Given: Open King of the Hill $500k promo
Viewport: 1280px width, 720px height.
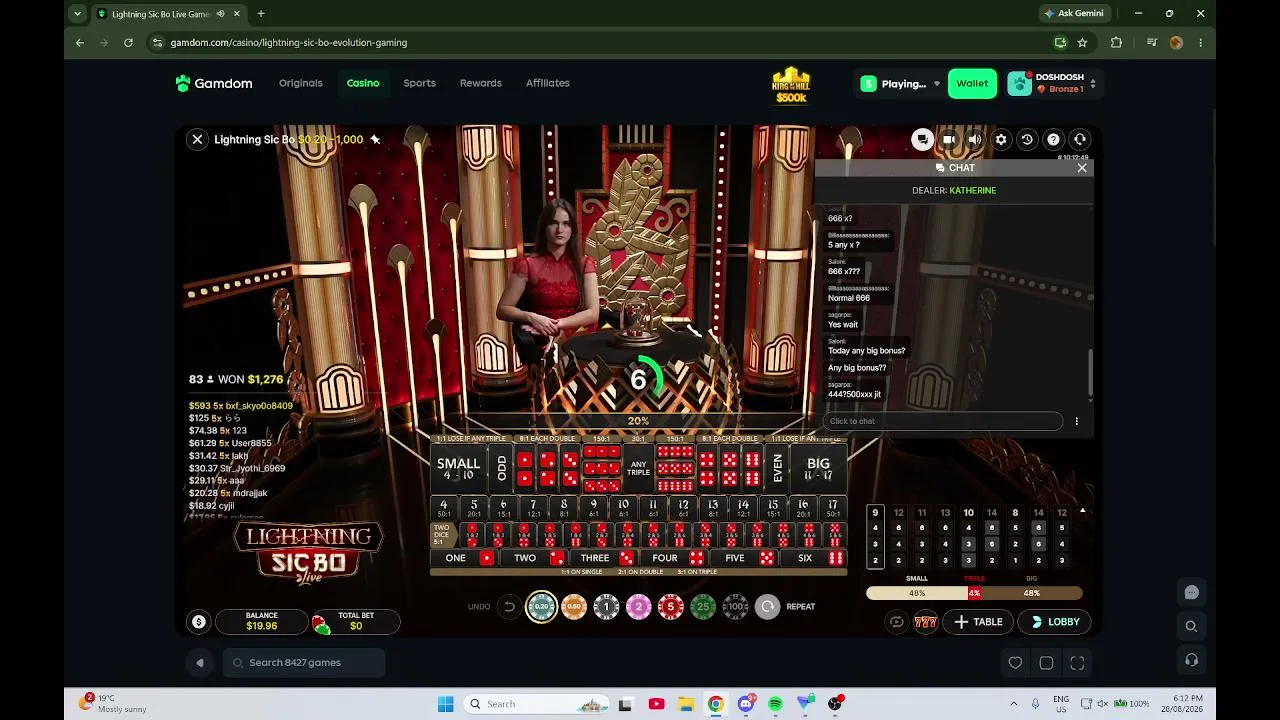Looking at the screenshot, I should (x=790, y=85).
